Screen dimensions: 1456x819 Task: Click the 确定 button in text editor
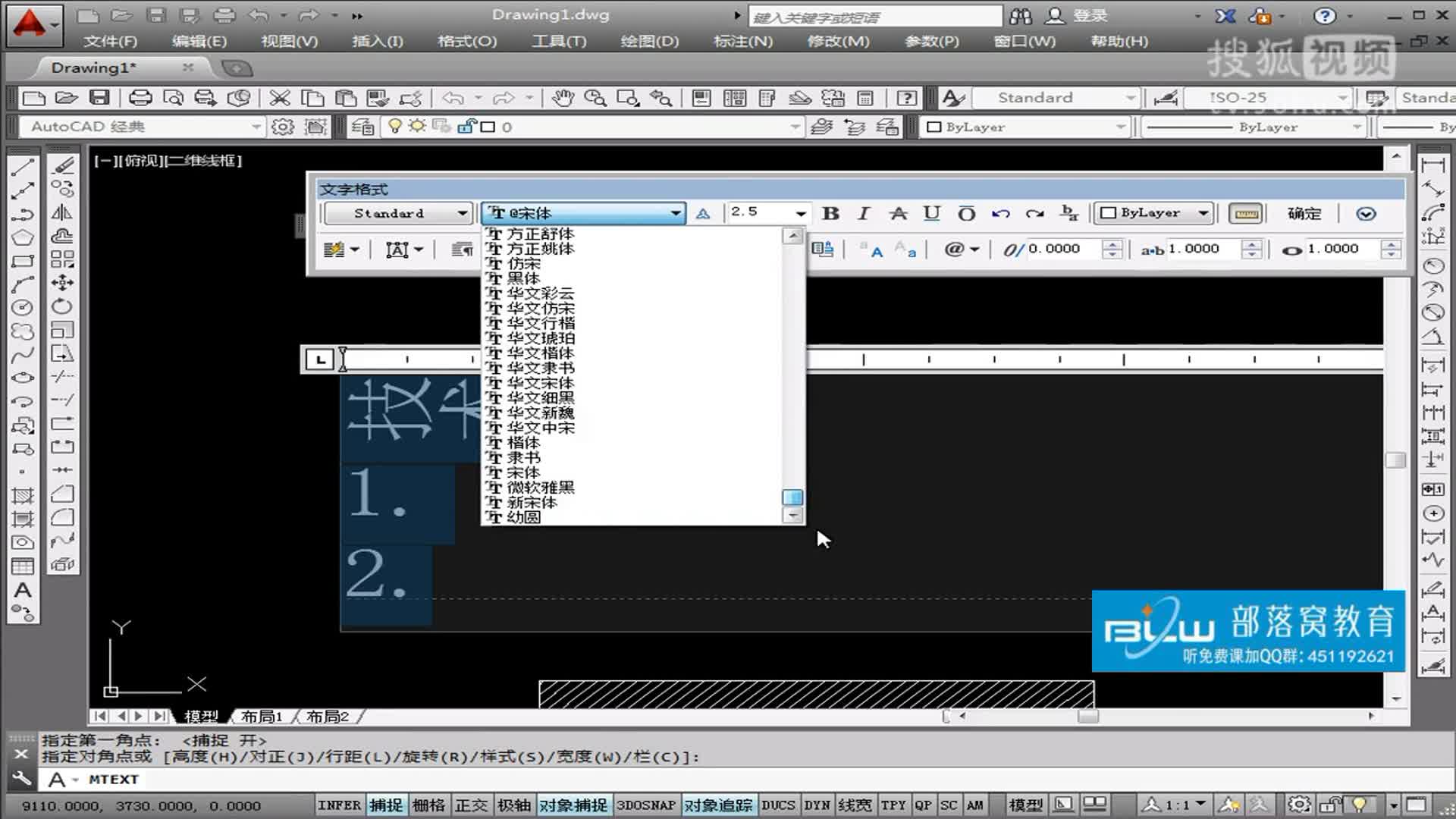click(x=1304, y=213)
